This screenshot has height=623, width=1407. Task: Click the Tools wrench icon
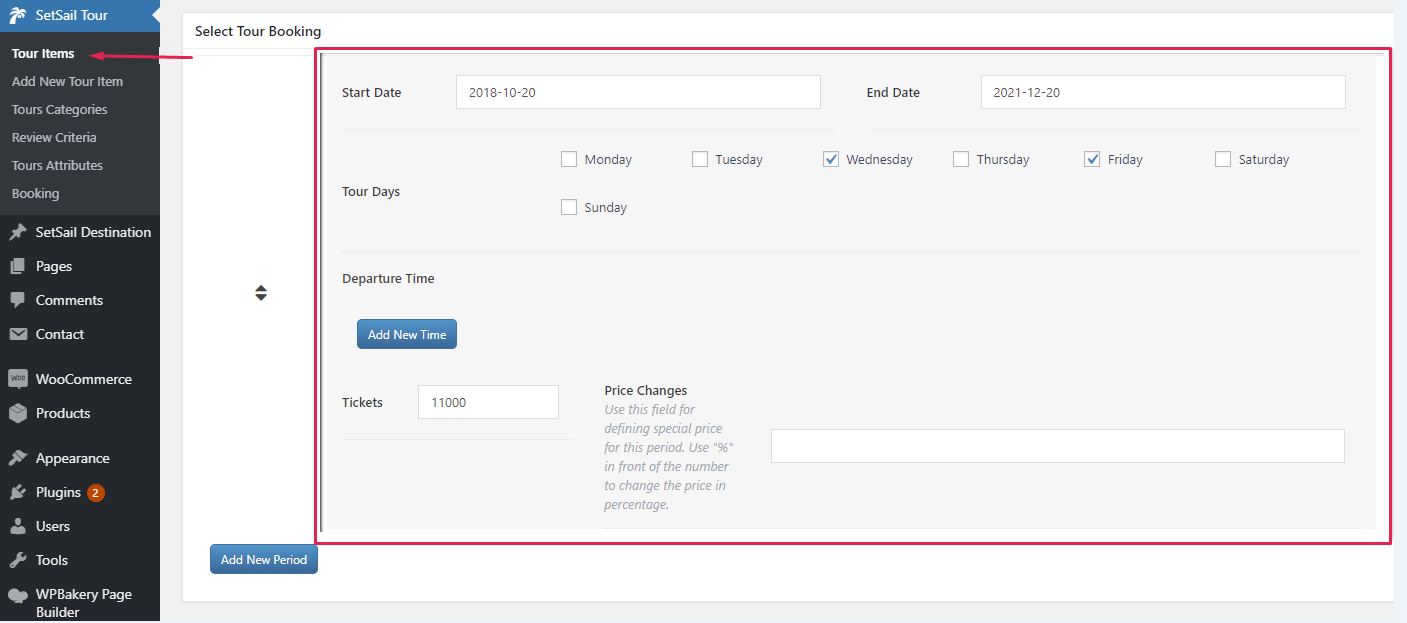pos(18,560)
